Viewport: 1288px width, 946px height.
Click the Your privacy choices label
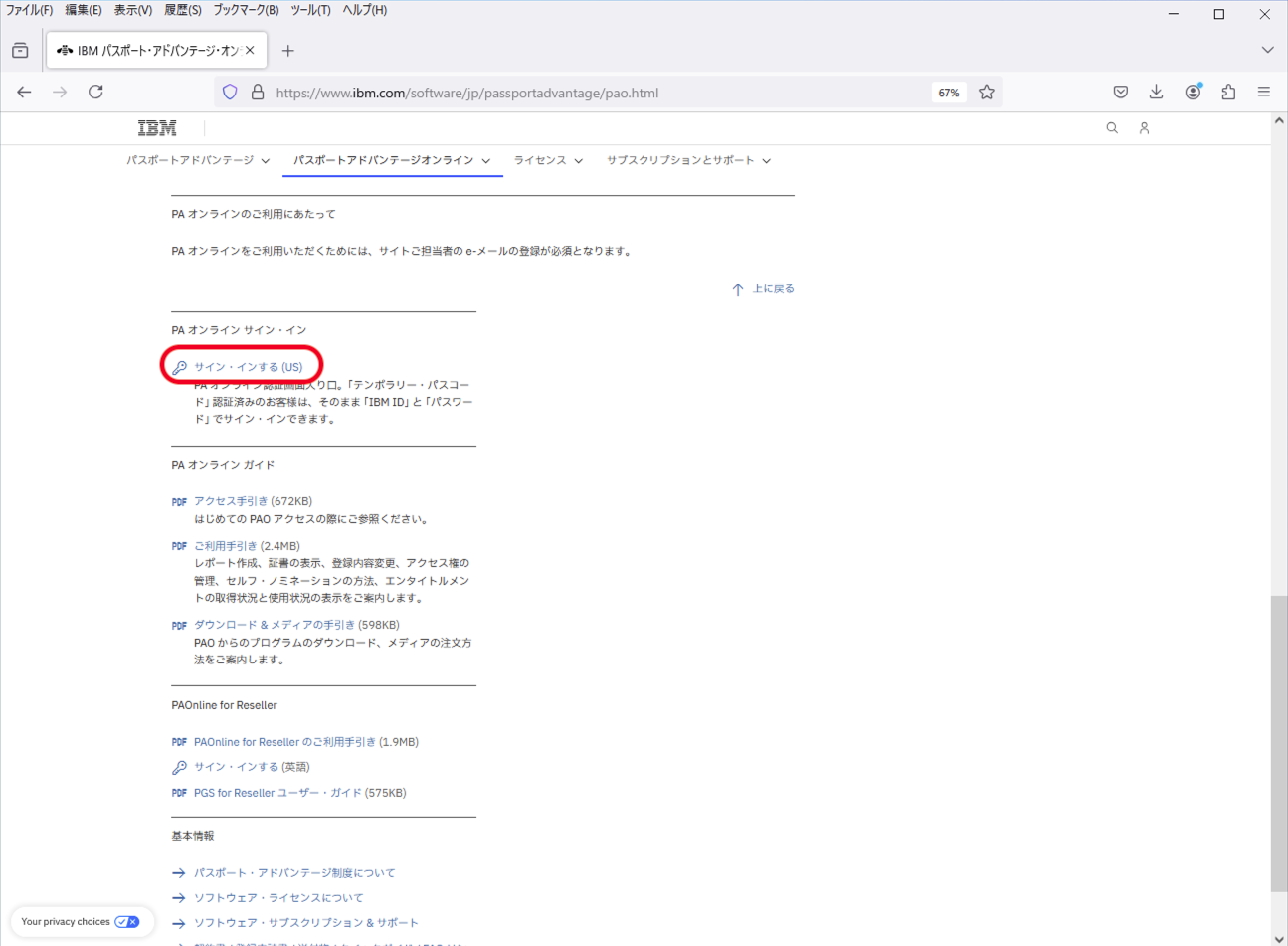coord(66,922)
